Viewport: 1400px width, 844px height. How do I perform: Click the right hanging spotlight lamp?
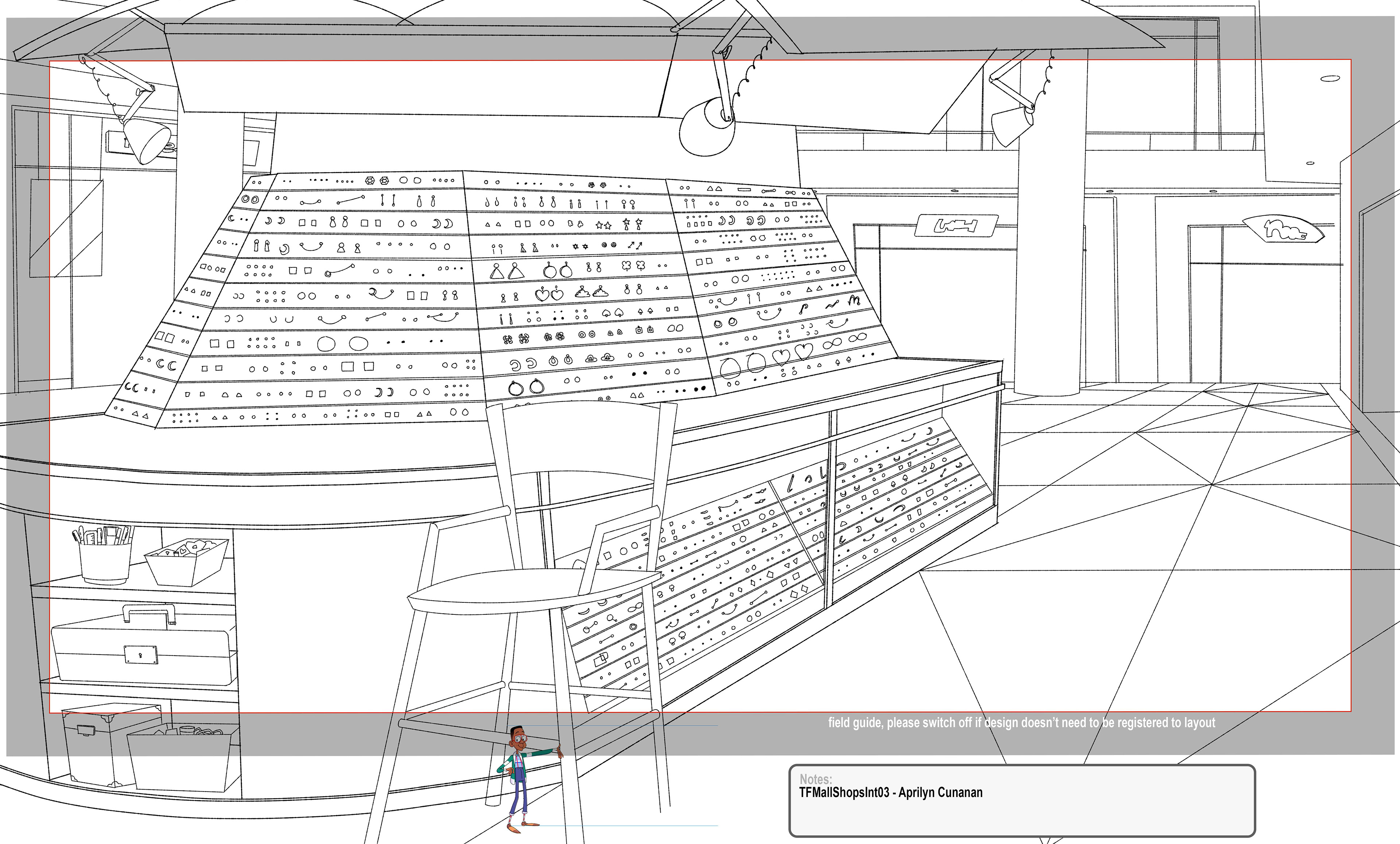tap(1011, 126)
